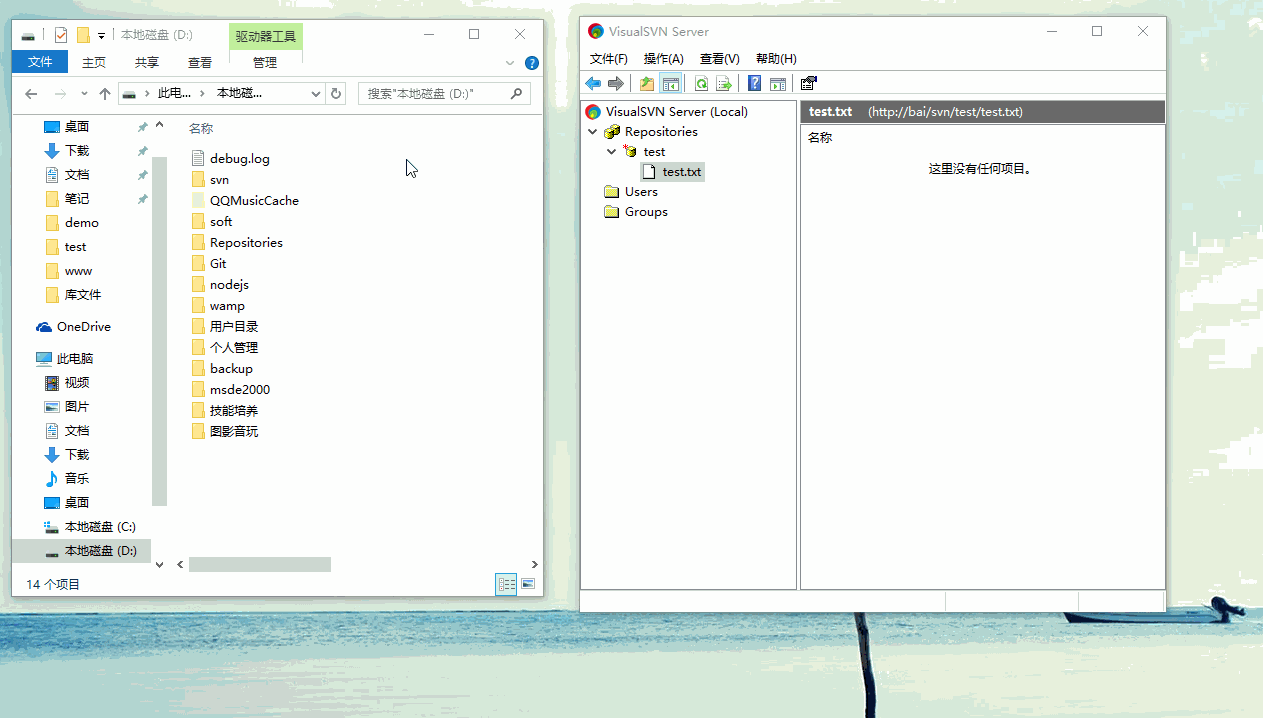
Task: Click the Explorer help question mark icon
Action: 532,63
